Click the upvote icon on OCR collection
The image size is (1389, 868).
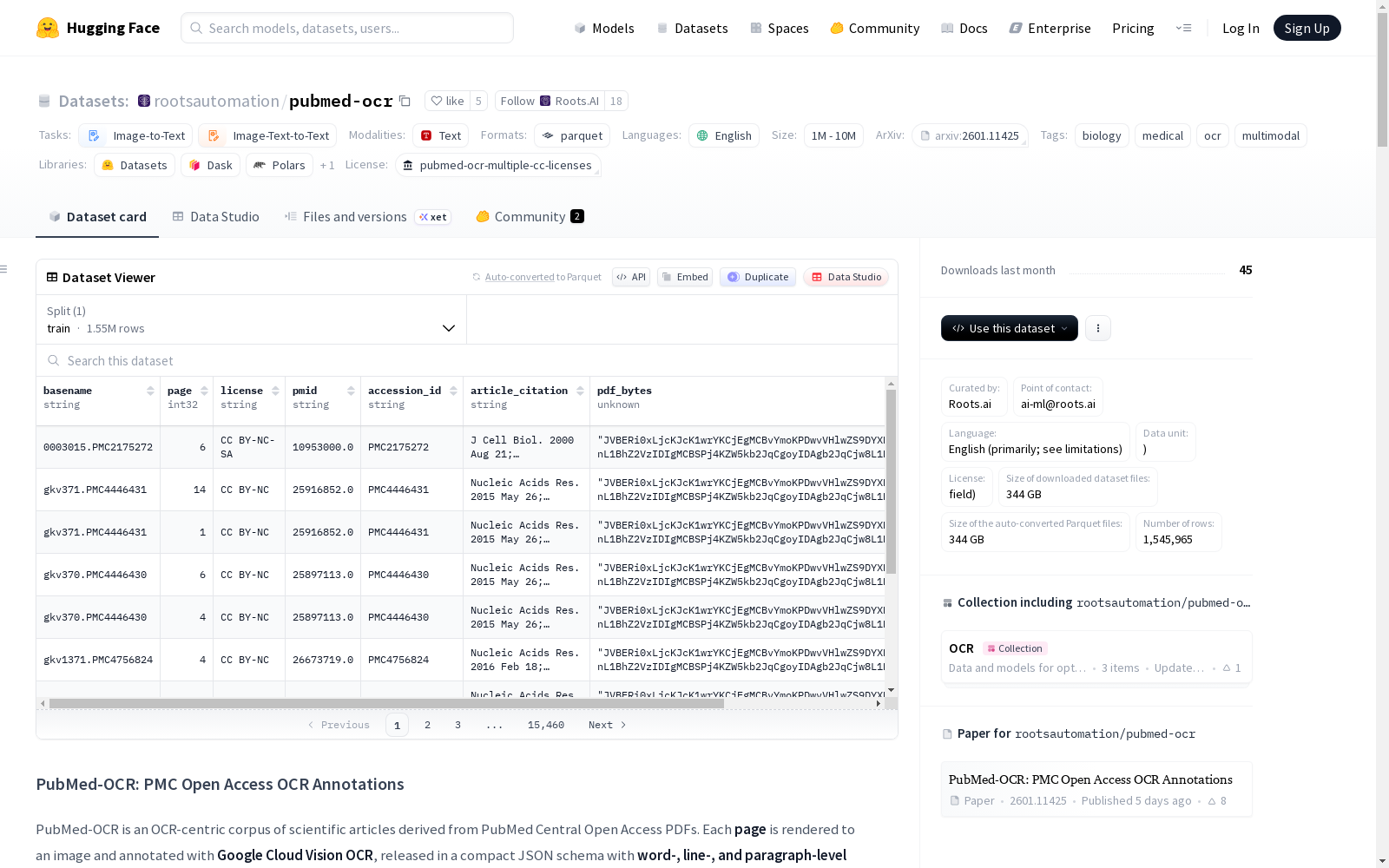(1227, 667)
